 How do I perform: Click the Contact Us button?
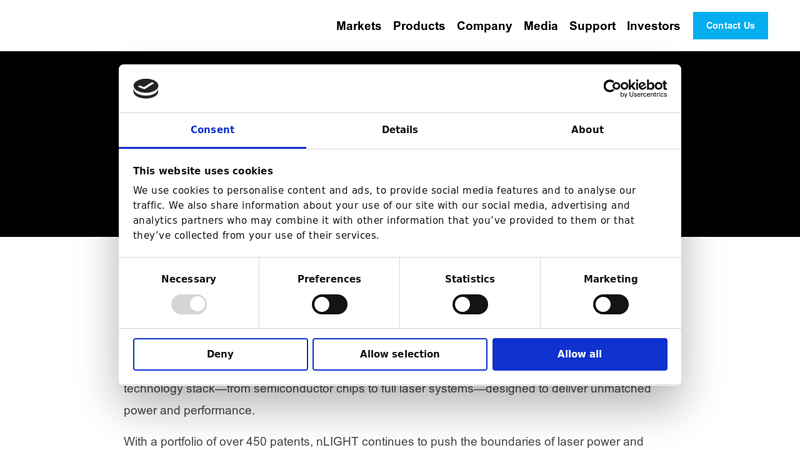pyautogui.click(x=730, y=26)
